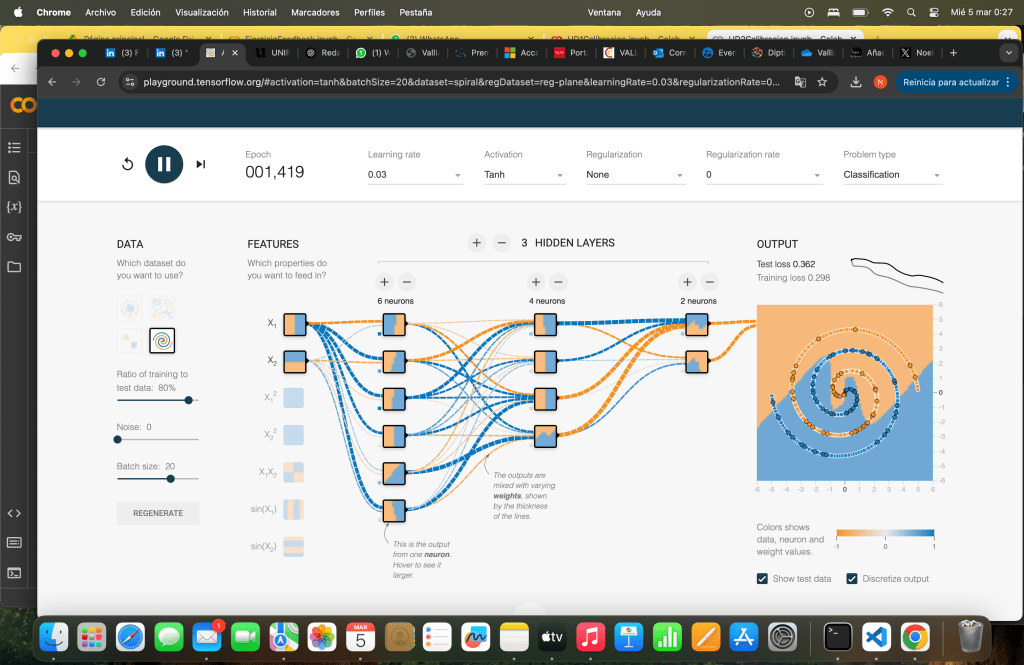The height and width of the screenshot is (665, 1024).
Task: Open the Historial menu in menu bar
Action: point(260,13)
